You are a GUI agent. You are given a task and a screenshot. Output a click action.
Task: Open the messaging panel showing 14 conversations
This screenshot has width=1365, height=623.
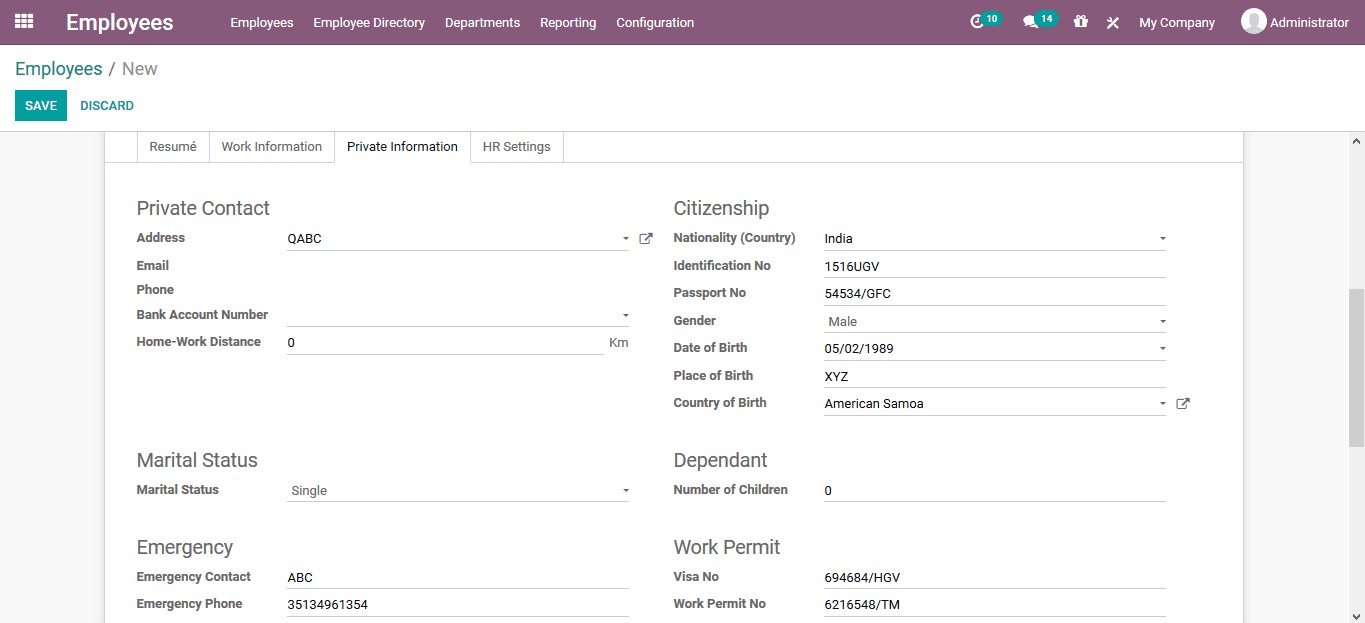pos(1037,20)
